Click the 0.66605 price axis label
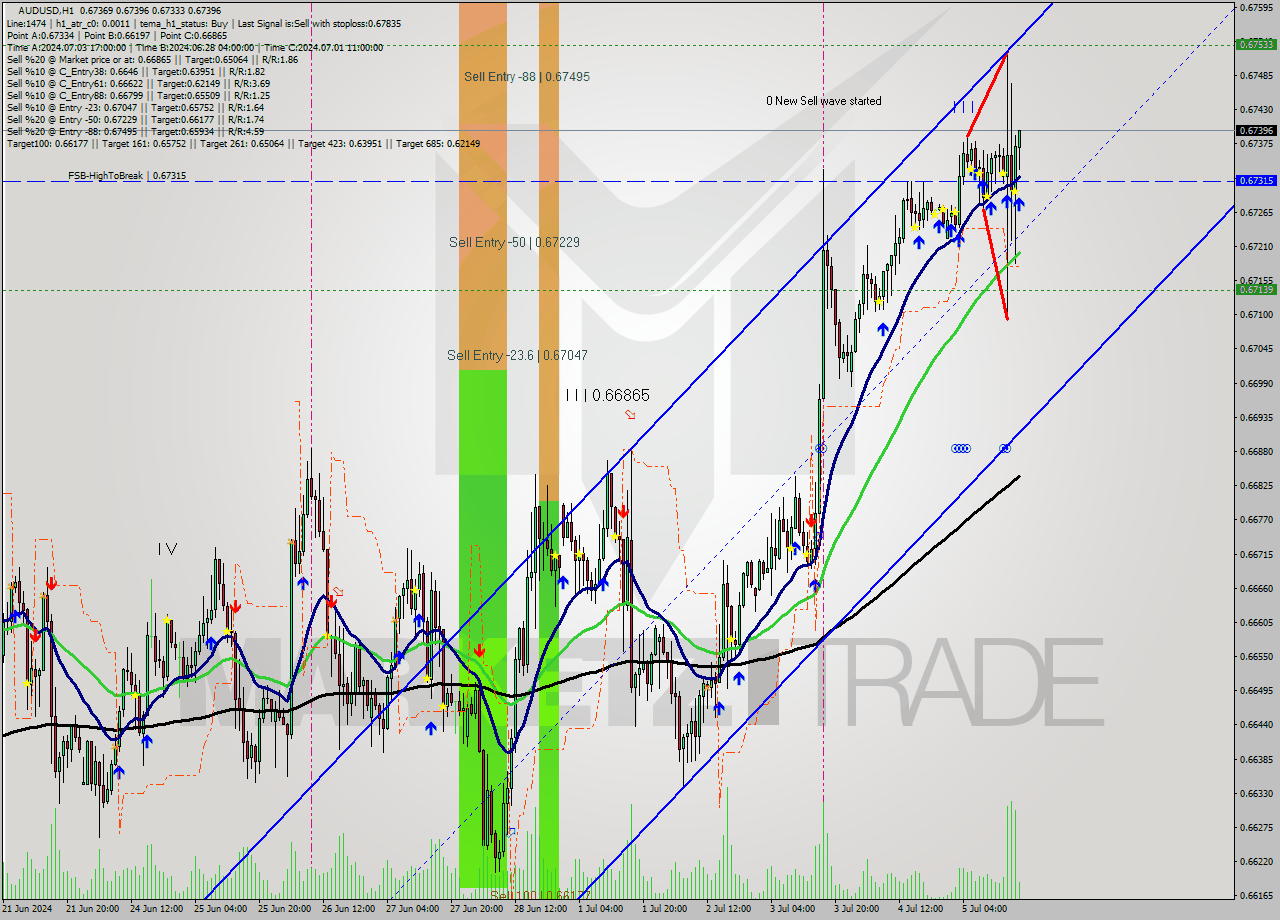The height and width of the screenshot is (920, 1280). tap(1256, 622)
